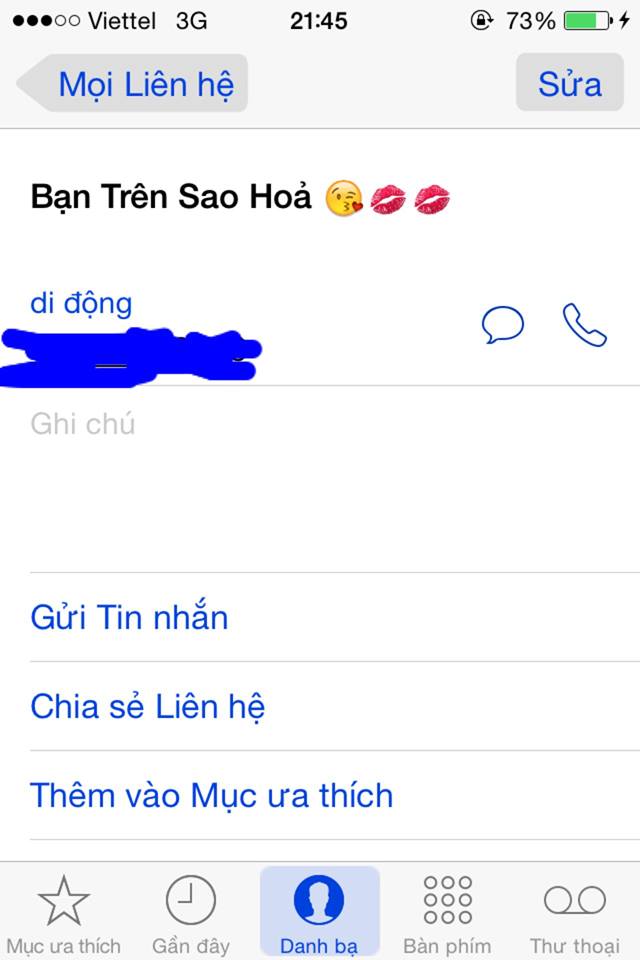Open the Thư thoại voicemail tab
The width and height of the screenshot is (640, 960).
575,913
